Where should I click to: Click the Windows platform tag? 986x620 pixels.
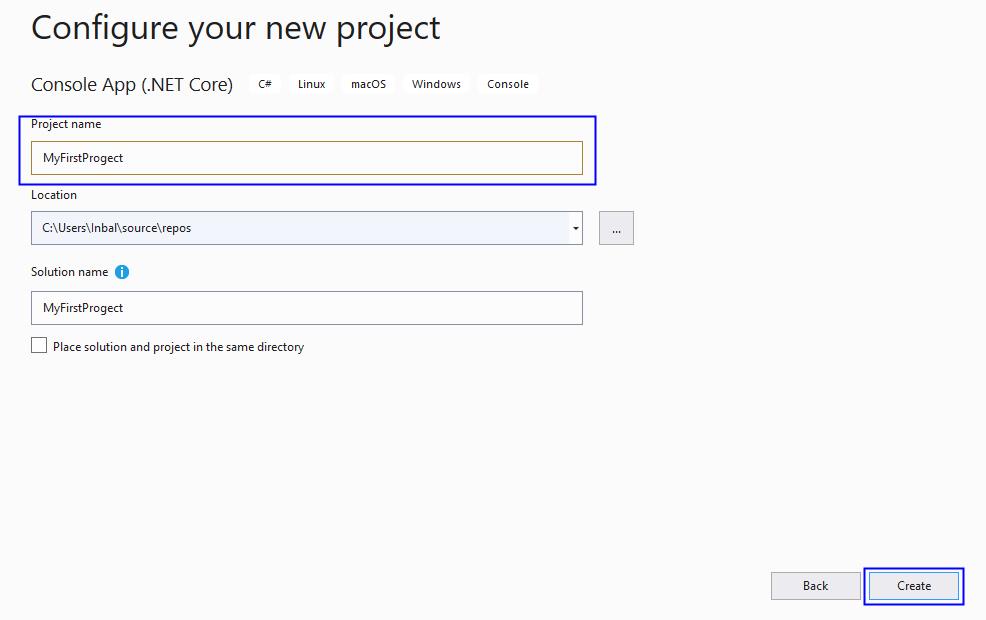coord(436,84)
